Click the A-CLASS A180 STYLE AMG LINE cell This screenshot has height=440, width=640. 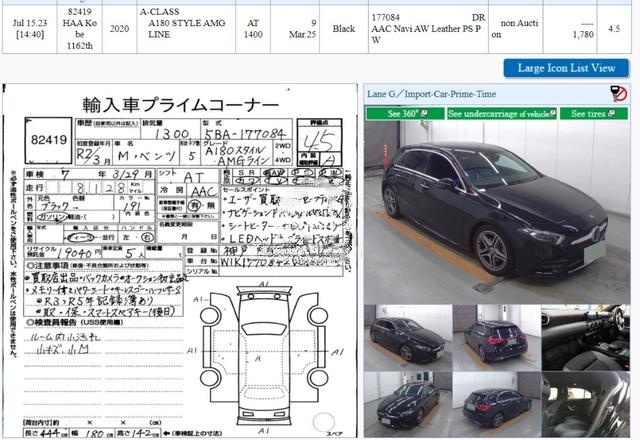click(x=179, y=30)
